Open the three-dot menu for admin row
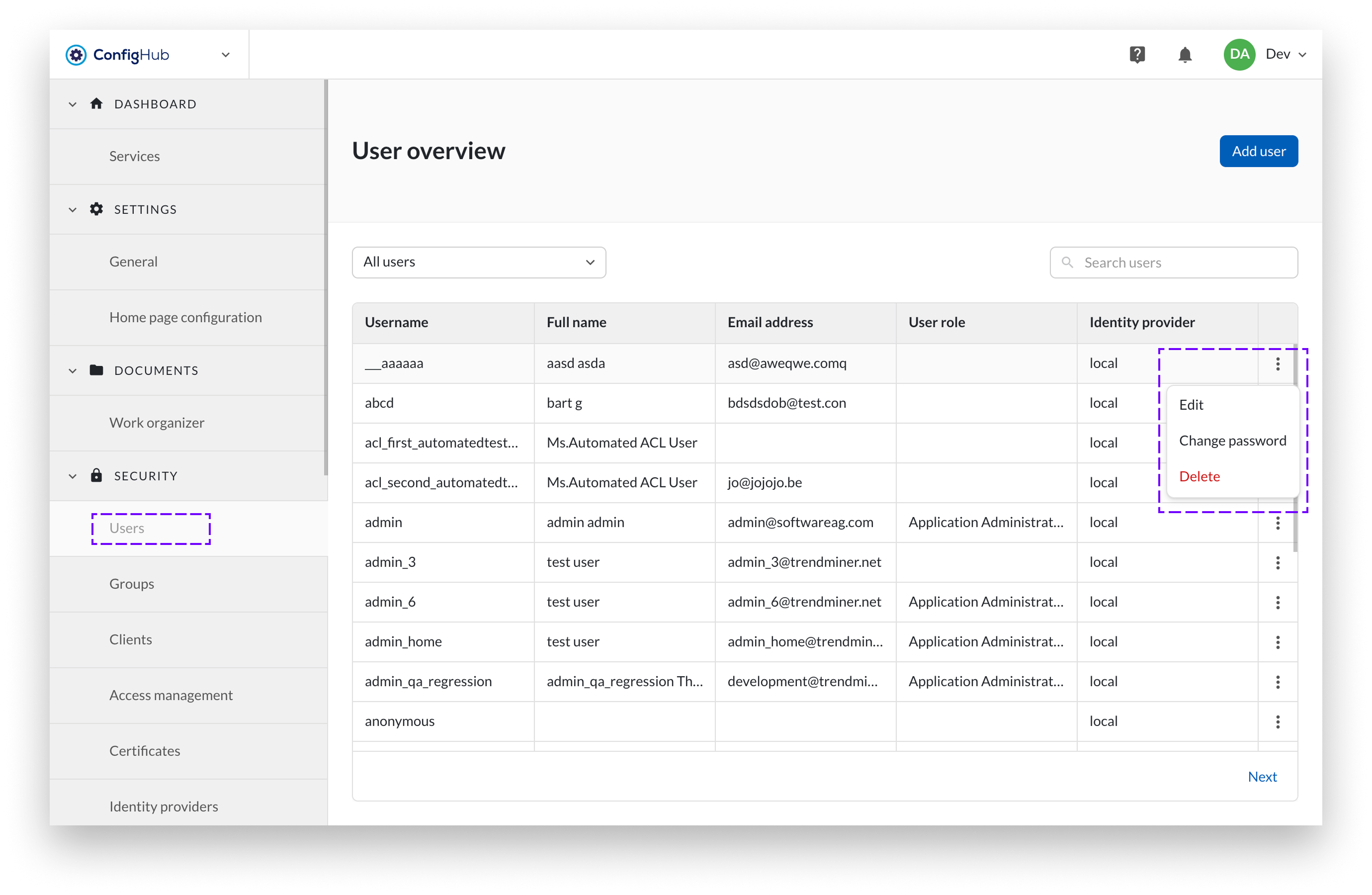This screenshot has width=1372, height=895. pyautogui.click(x=1278, y=523)
